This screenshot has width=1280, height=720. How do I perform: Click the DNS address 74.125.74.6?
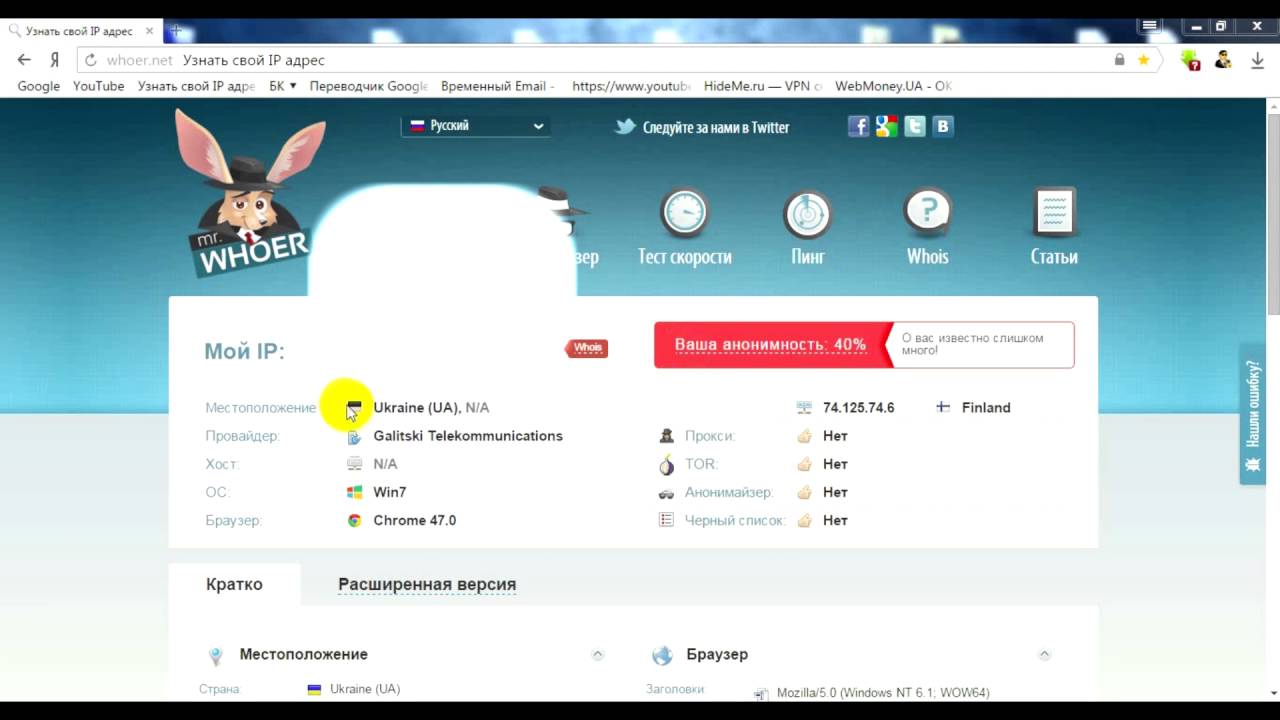click(858, 408)
